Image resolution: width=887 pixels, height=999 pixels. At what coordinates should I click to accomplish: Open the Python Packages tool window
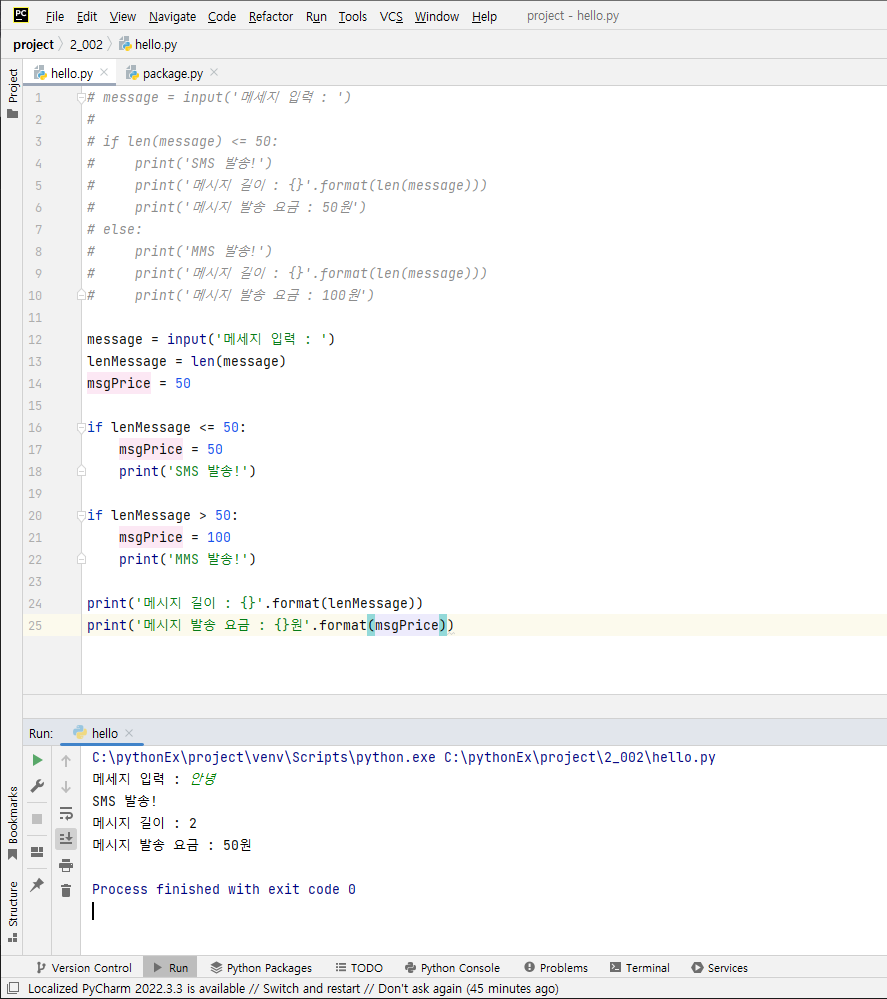[x=261, y=967]
